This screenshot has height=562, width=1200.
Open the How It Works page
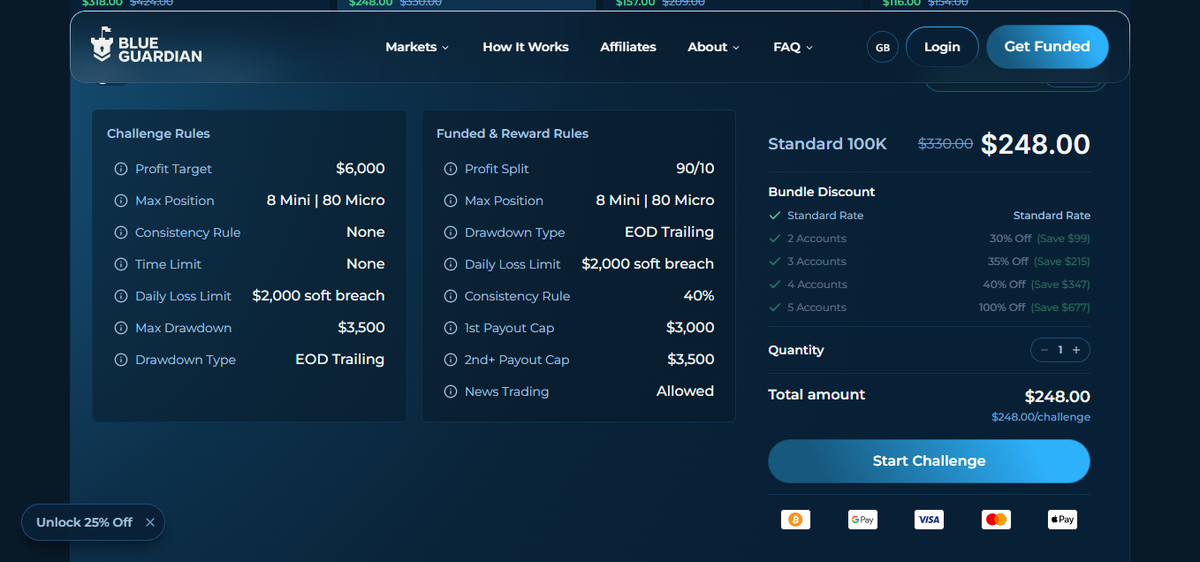tap(525, 47)
